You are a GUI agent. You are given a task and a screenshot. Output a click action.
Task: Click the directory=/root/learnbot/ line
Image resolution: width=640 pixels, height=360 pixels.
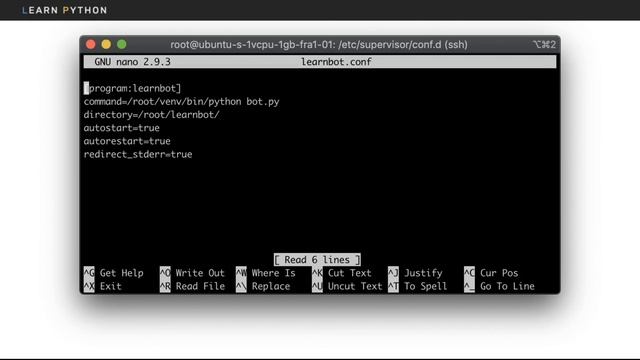[x=151, y=115]
